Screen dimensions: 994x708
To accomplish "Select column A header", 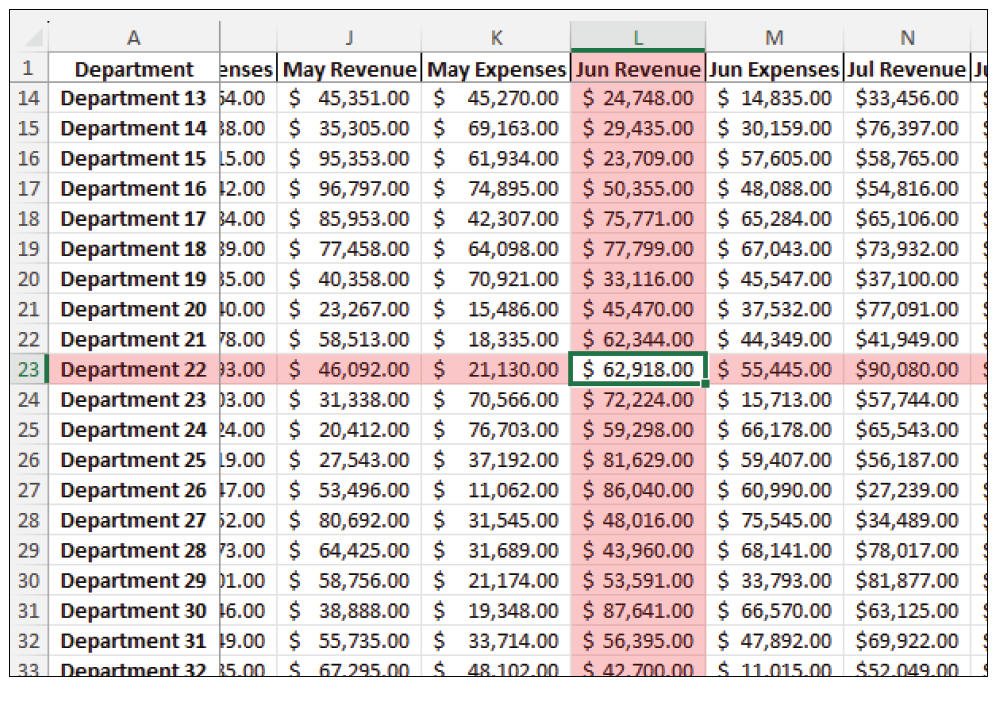I will (x=133, y=38).
